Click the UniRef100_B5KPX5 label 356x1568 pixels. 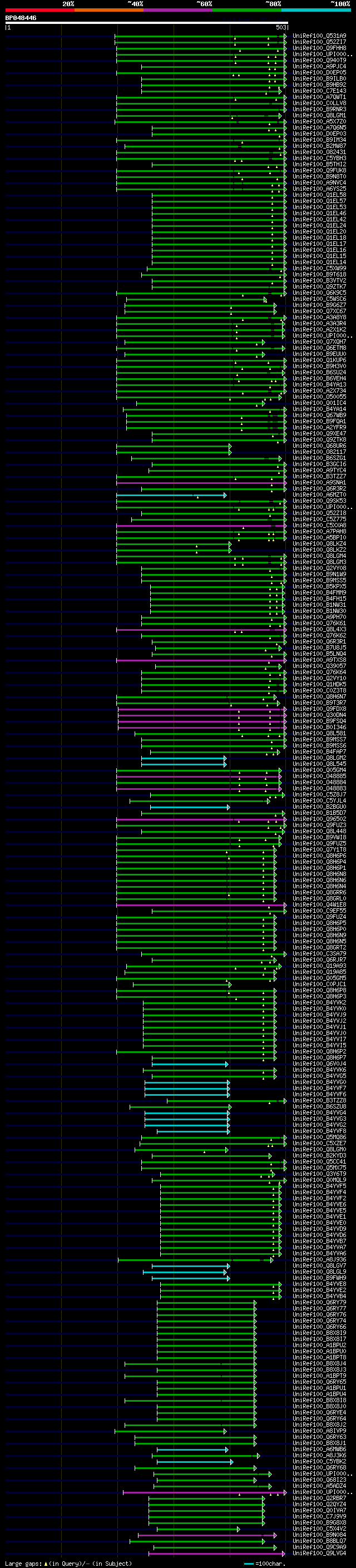(x=319, y=587)
